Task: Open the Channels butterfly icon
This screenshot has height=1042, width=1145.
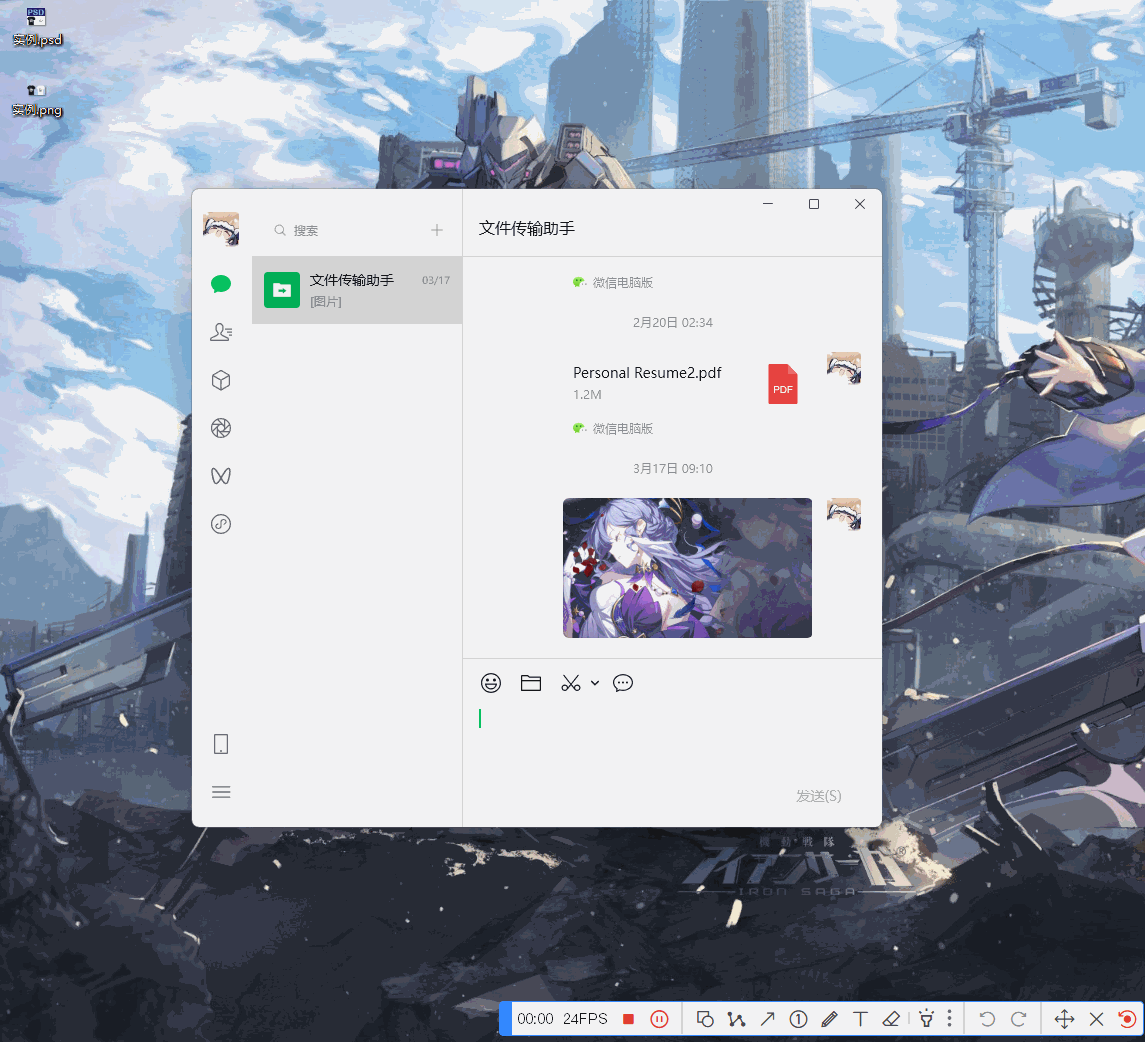Action: click(x=221, y=476)
